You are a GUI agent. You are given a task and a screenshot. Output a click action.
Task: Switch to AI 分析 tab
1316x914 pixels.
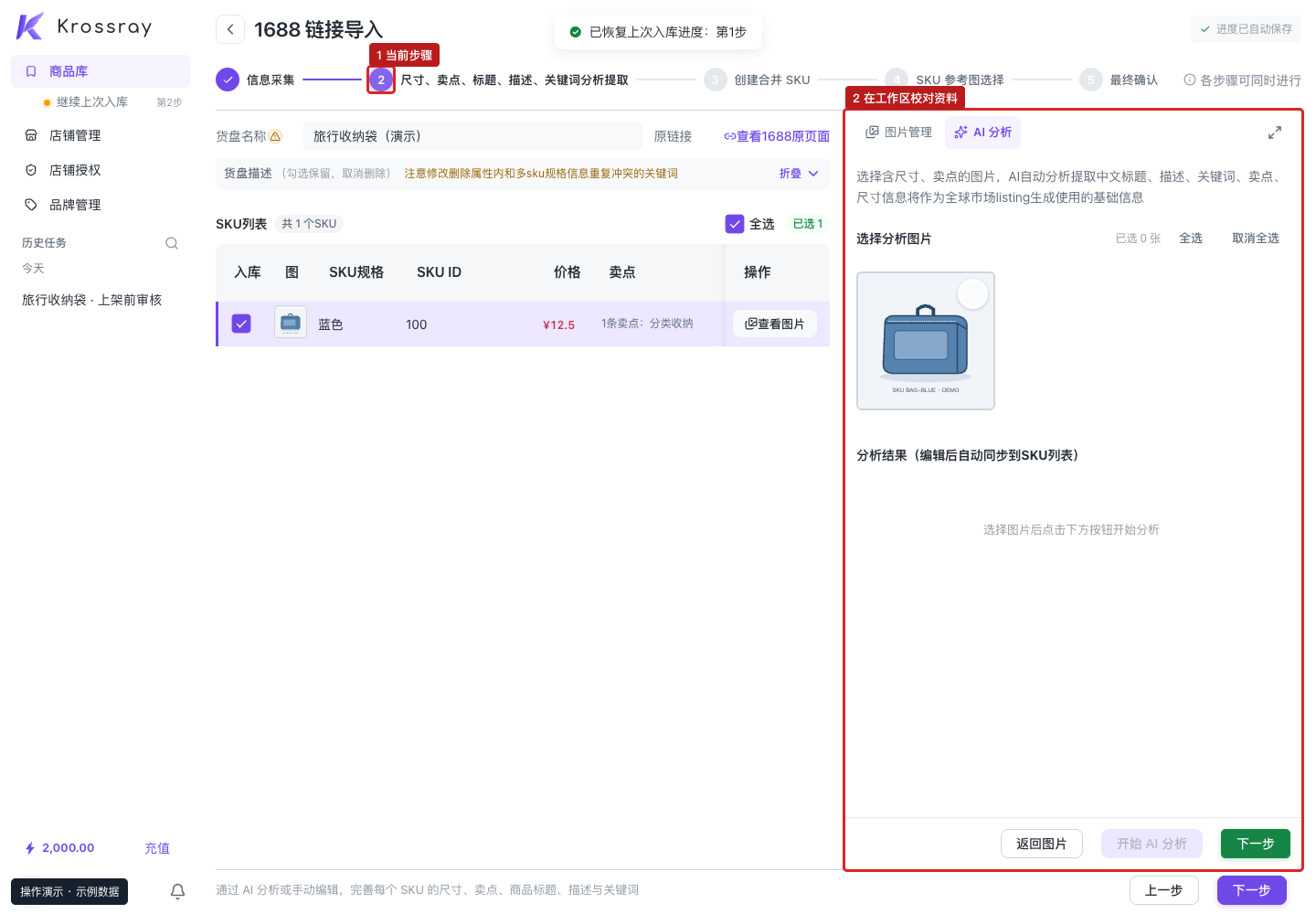(x=982, y=133)
